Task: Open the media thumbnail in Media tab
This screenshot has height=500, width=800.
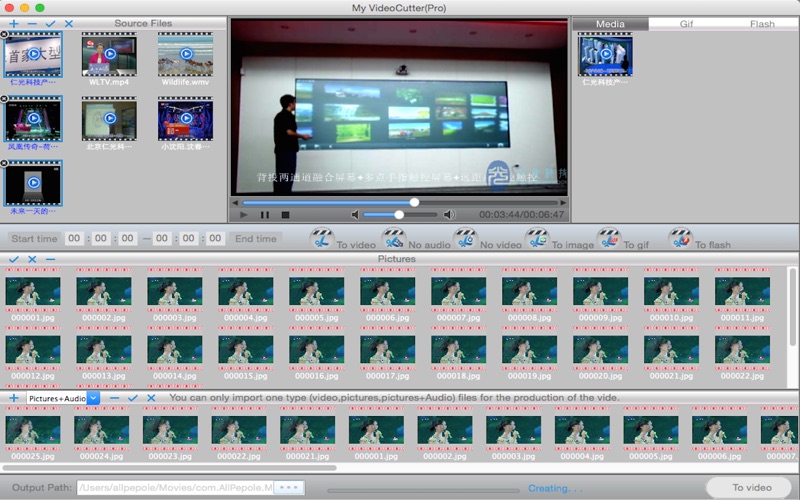Action: pyautogui.click(x=606, y=54)
